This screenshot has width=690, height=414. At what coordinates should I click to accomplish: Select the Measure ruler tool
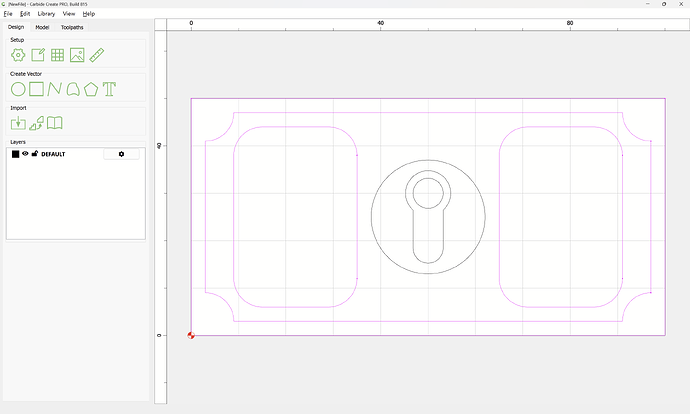97,55
